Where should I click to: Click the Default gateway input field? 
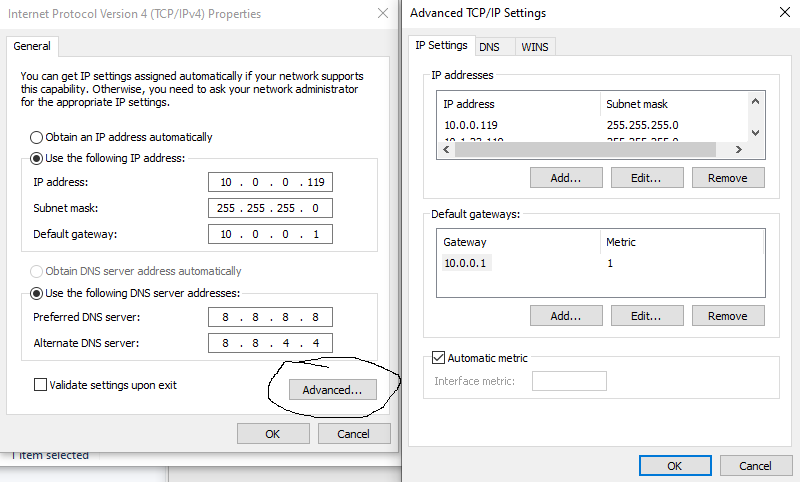(x=270, y=234)
